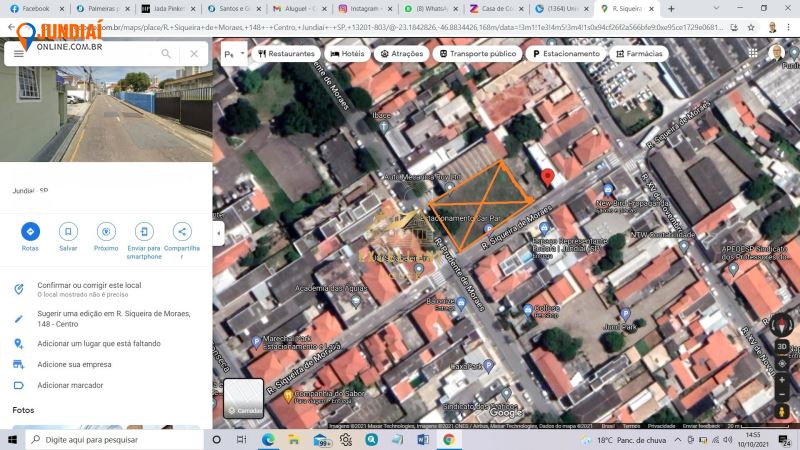Select Adicione sua empresa

(74, 364)
